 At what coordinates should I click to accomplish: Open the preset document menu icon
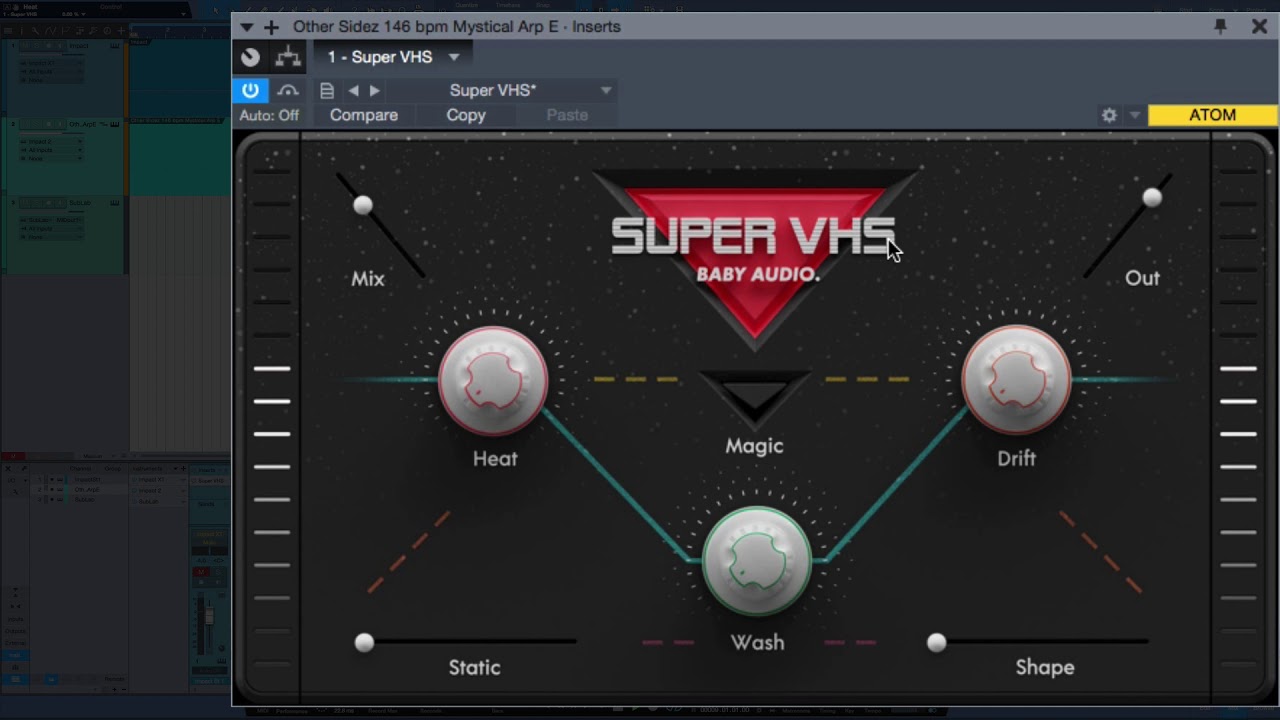(327, 90)
